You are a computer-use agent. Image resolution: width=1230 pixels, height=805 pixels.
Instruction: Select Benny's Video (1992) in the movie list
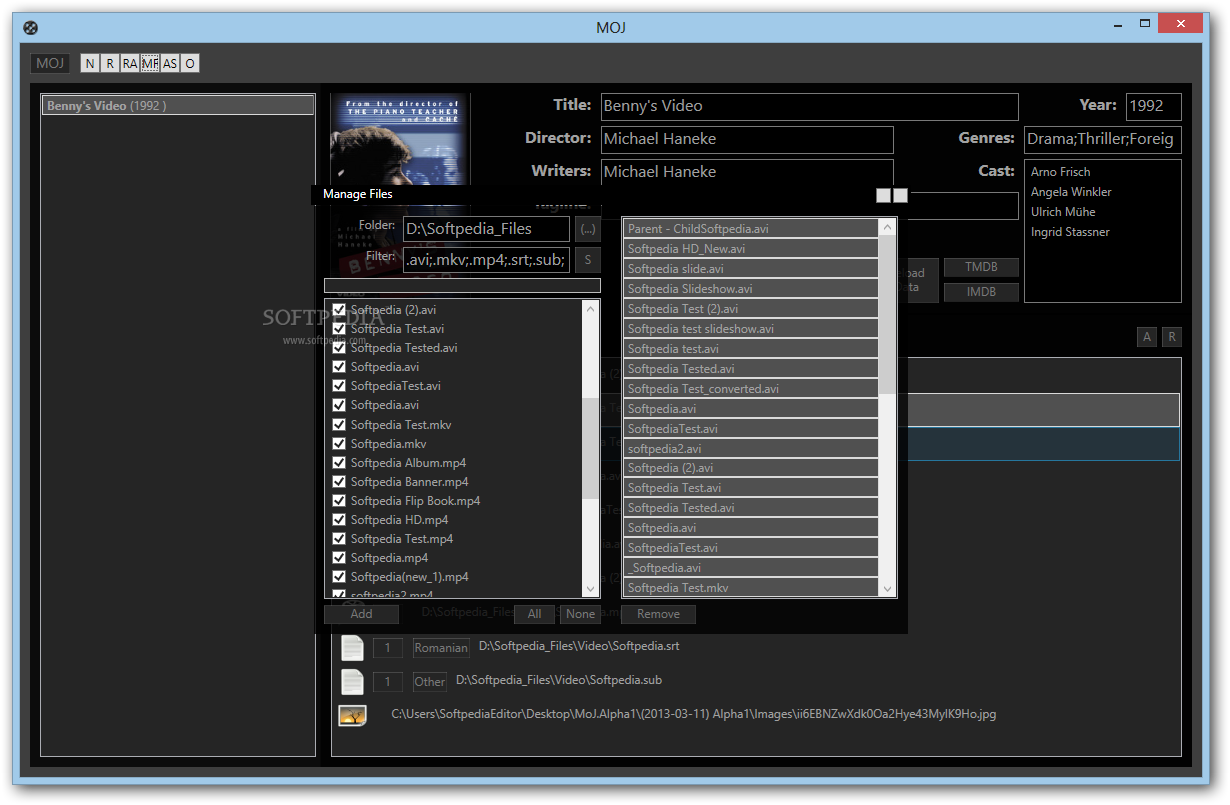coord(178,105)
